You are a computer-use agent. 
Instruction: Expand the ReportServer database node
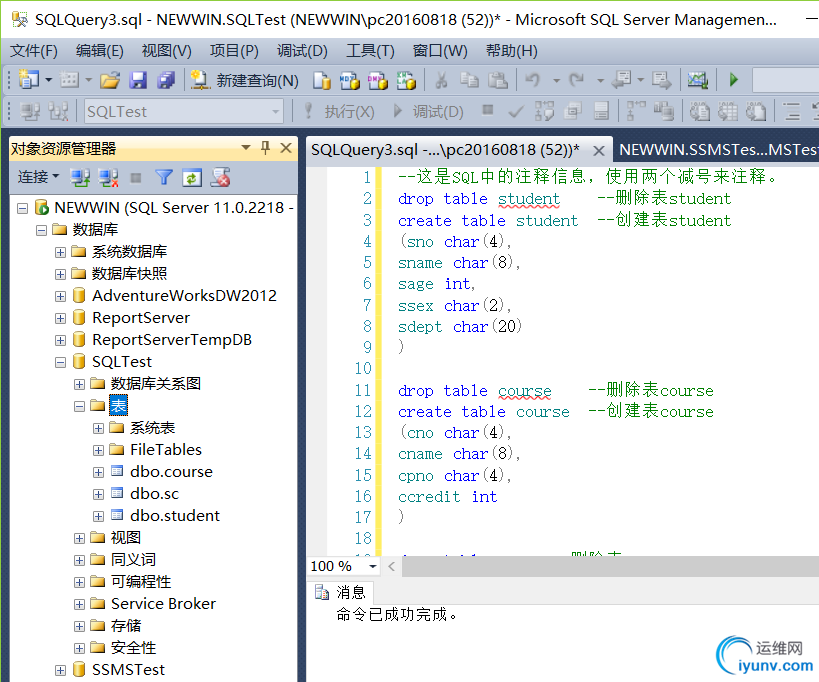tap(61, 318)
